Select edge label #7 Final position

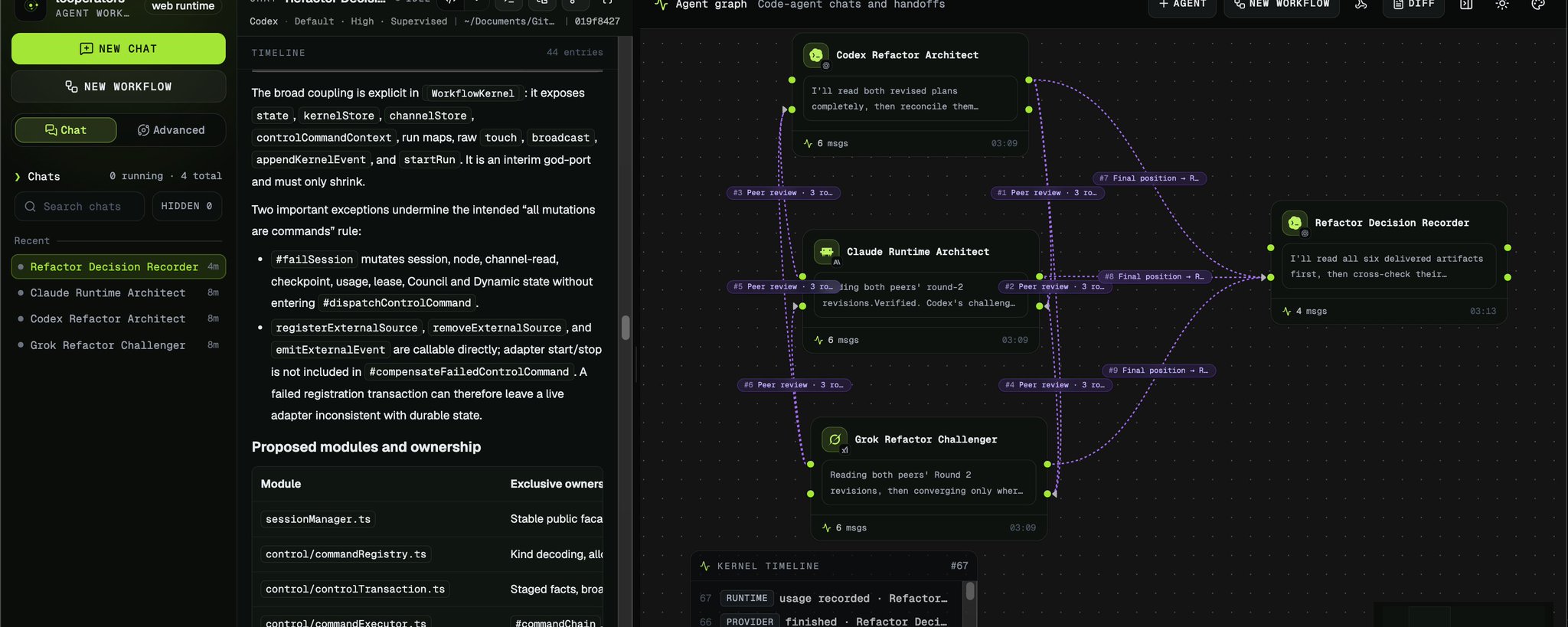(1149, 178)
